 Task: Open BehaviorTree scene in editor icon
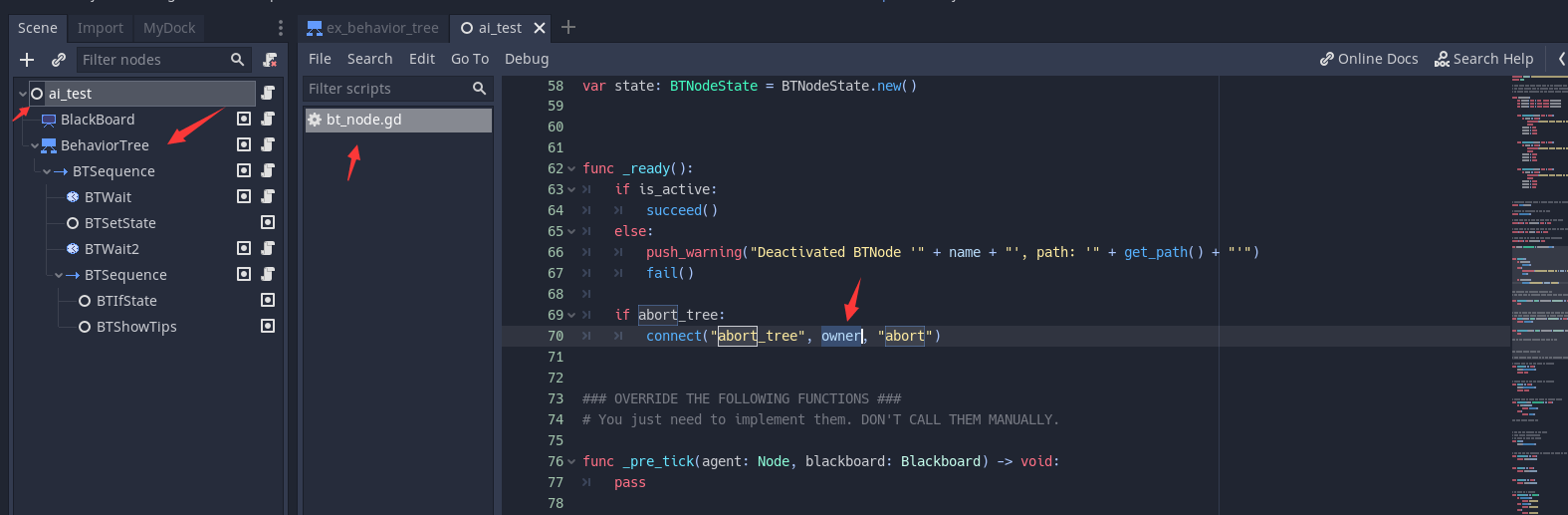pos(243,144)
